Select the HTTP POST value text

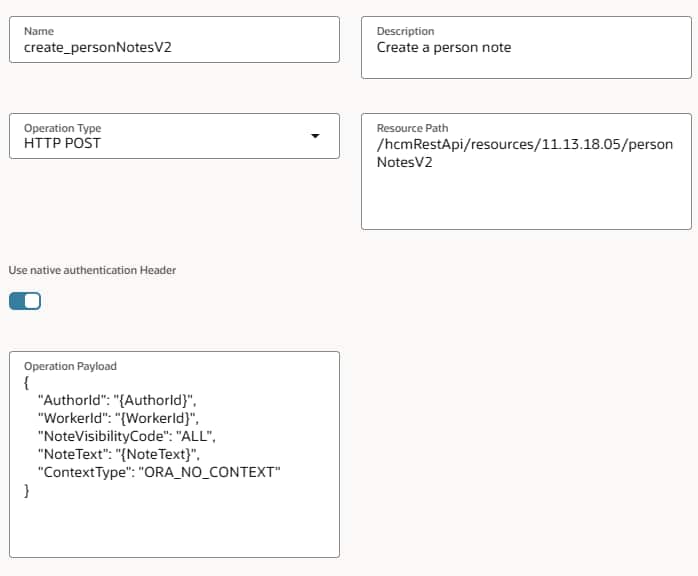(x=62, y=143)
